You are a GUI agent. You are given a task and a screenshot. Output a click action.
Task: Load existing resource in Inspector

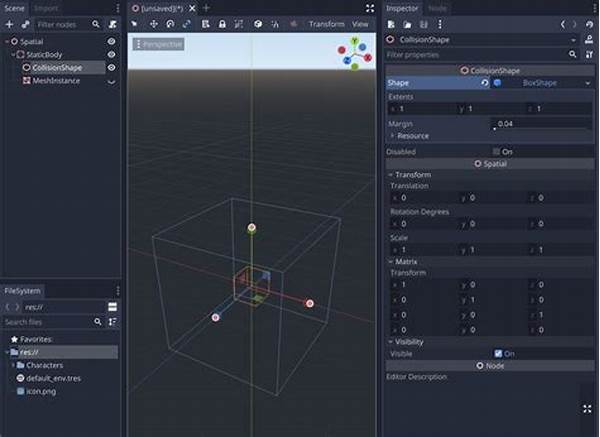(407, 24)
